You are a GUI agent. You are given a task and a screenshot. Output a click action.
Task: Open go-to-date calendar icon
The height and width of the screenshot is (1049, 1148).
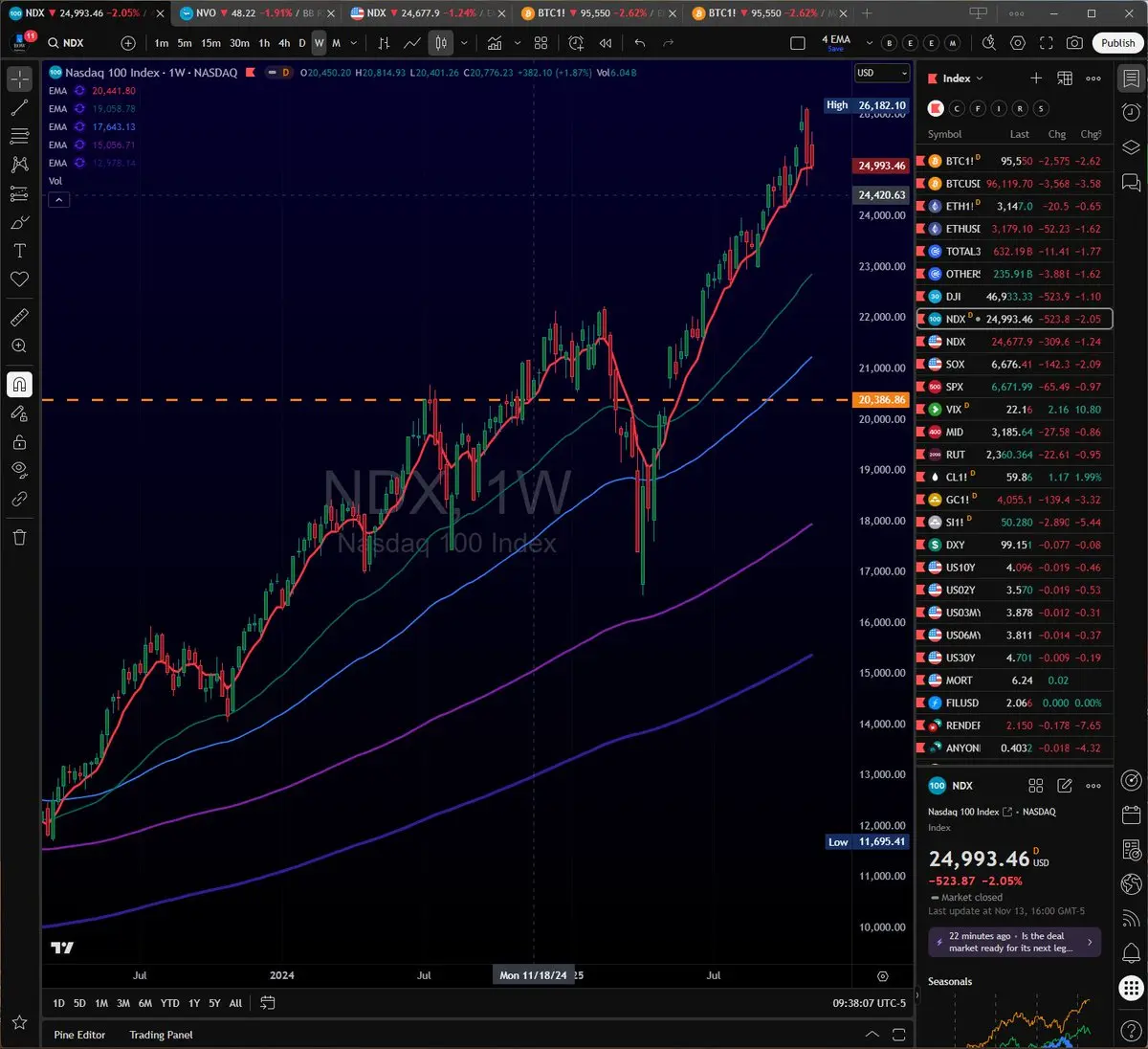[268, 1003]
